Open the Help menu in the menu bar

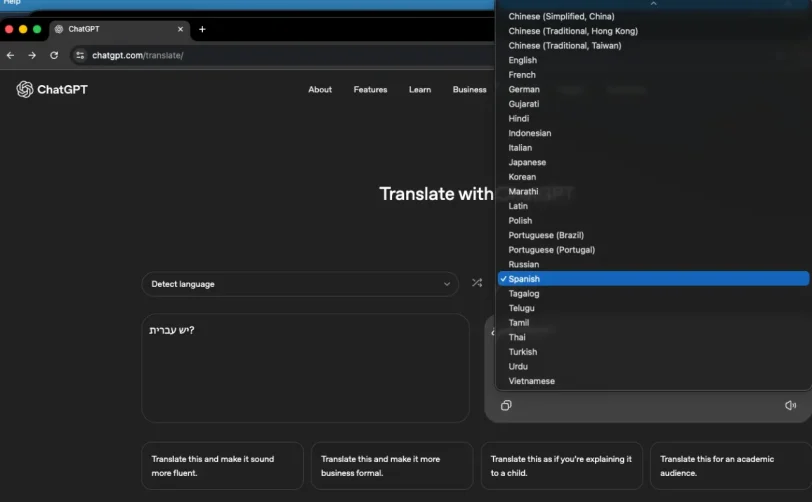12,3
